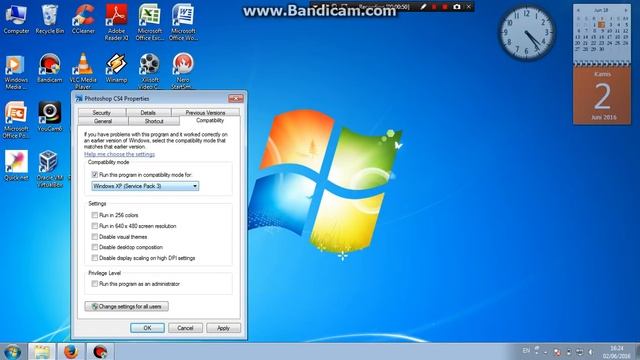Click the calendar gadget month view
Screen dimensions: 640x360
point(602,34)
